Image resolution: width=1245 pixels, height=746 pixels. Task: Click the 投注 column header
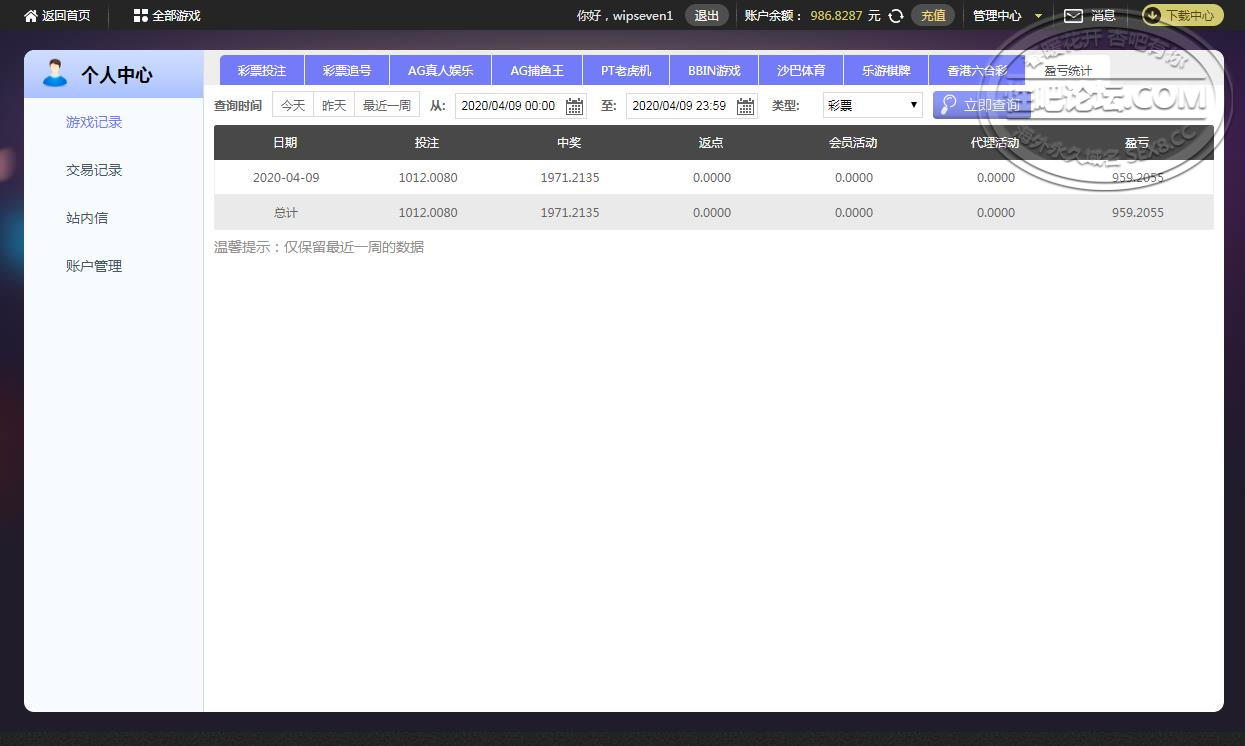click(427, 143)
